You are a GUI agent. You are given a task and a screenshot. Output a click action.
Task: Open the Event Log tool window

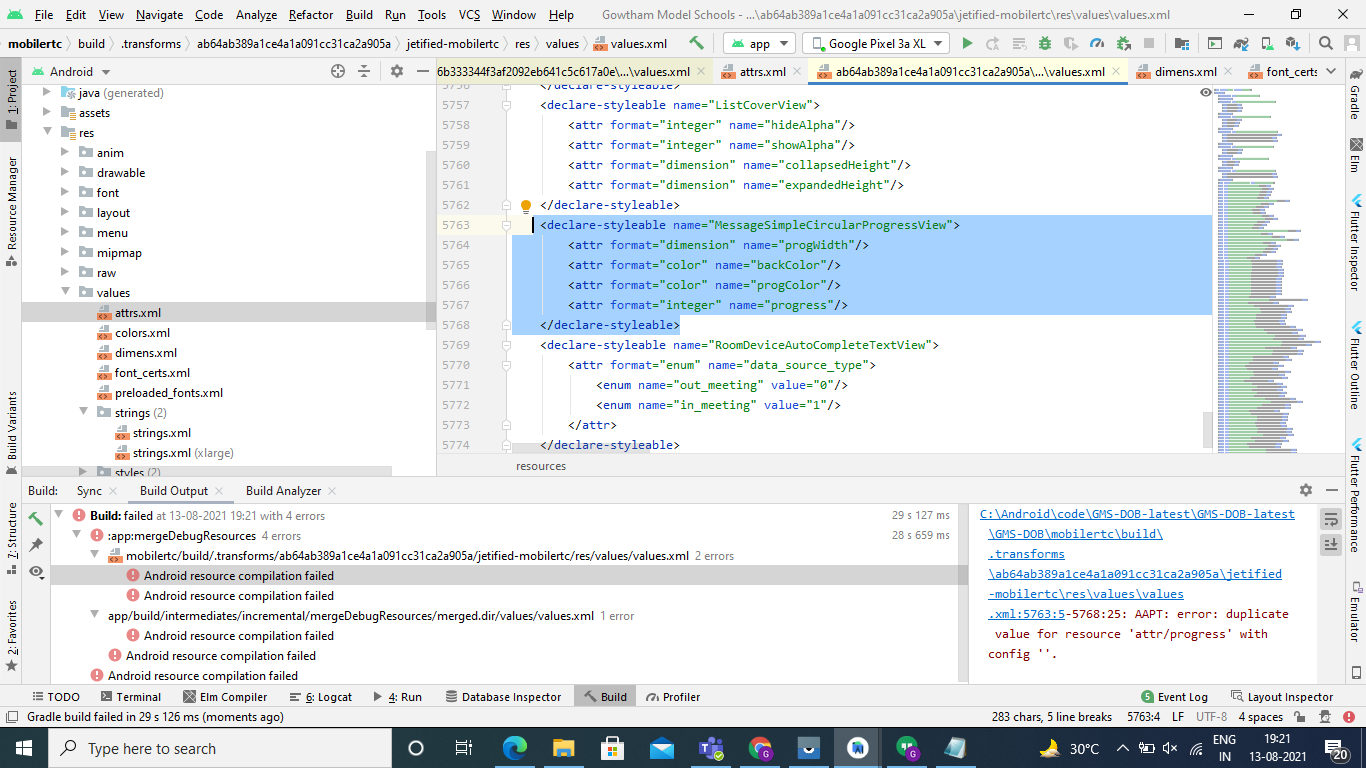pyautogui.click(x=1174, y=697)
